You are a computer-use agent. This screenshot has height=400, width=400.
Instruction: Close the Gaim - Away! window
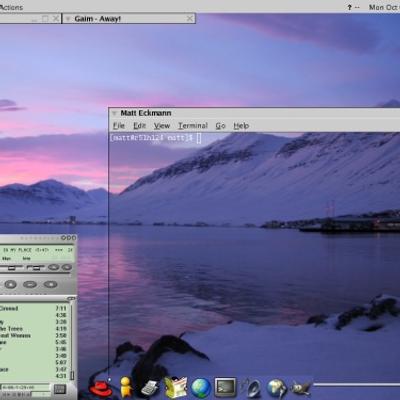tap(190, 19)
